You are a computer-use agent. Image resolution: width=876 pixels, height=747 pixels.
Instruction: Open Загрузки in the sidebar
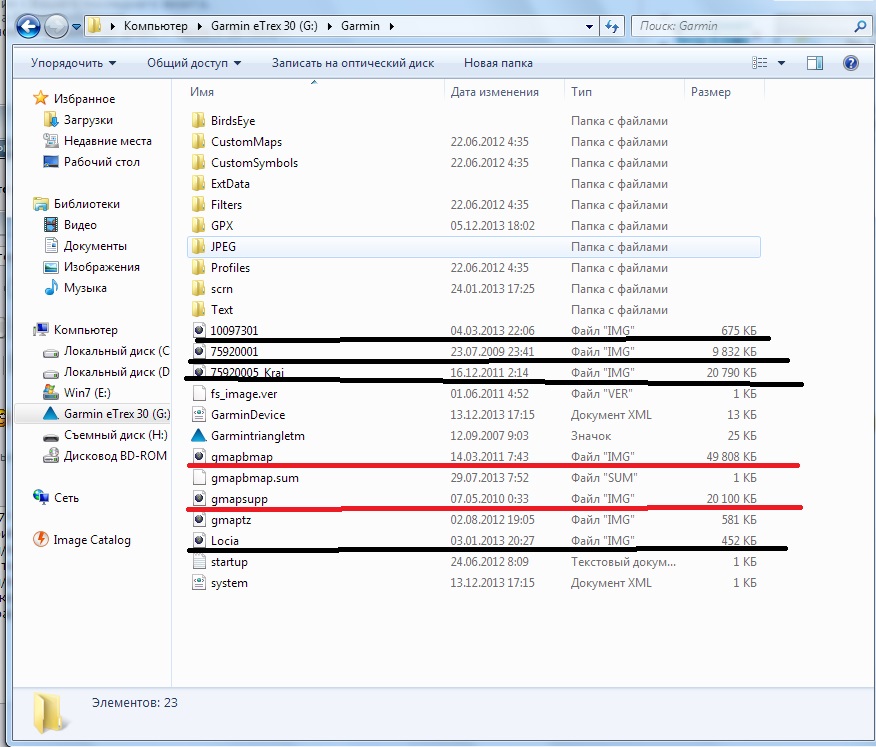pos(78,120)
